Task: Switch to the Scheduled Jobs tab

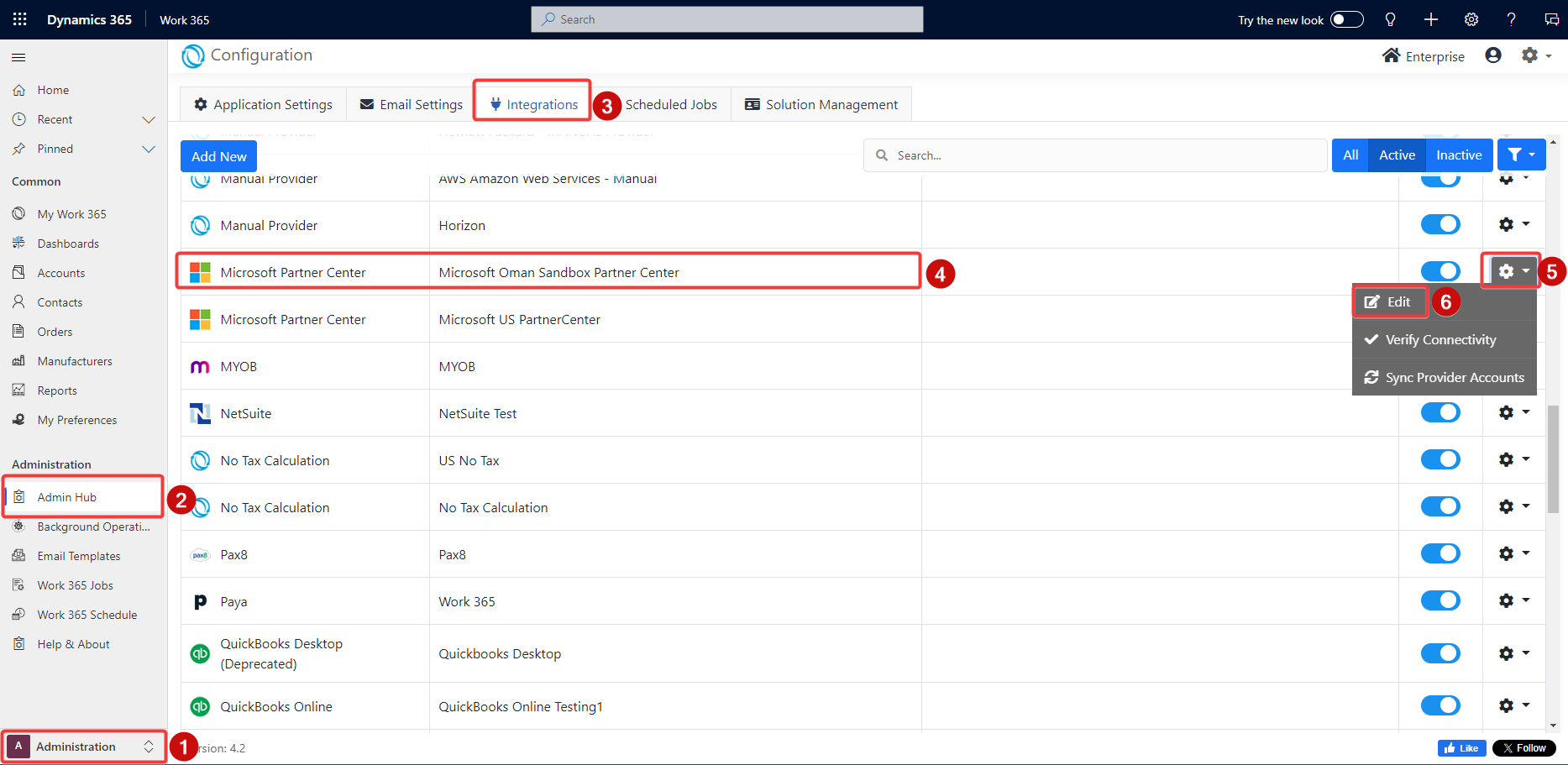Action: pyautogui.click(x=671, y=104)
